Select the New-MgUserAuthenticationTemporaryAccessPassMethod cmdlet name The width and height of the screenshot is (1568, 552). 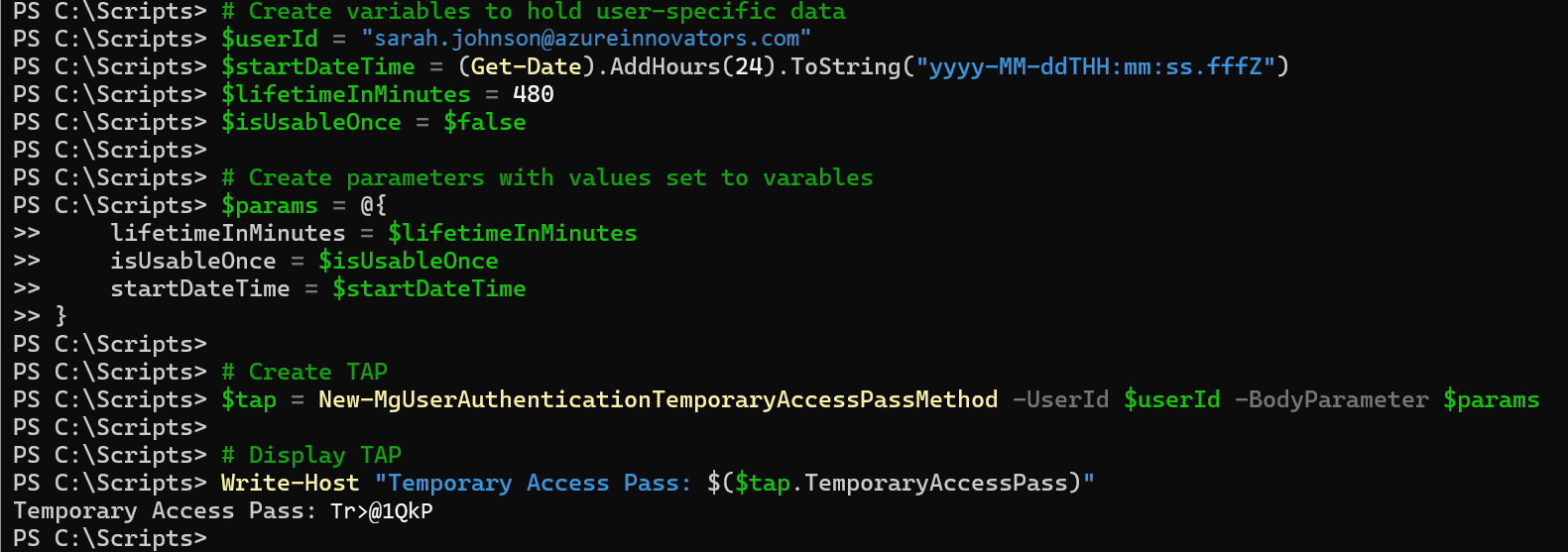[658, 399]
